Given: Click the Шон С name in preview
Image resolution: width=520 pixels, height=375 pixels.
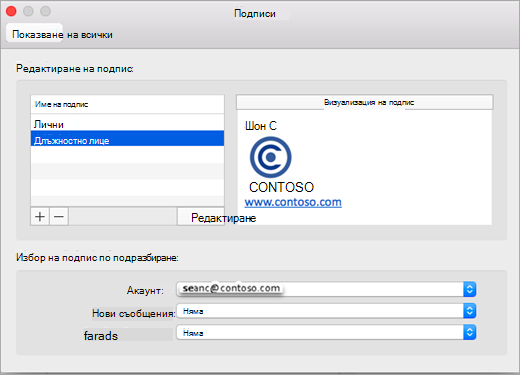Looking at the screenshot, I should click(x=261, y=126).
